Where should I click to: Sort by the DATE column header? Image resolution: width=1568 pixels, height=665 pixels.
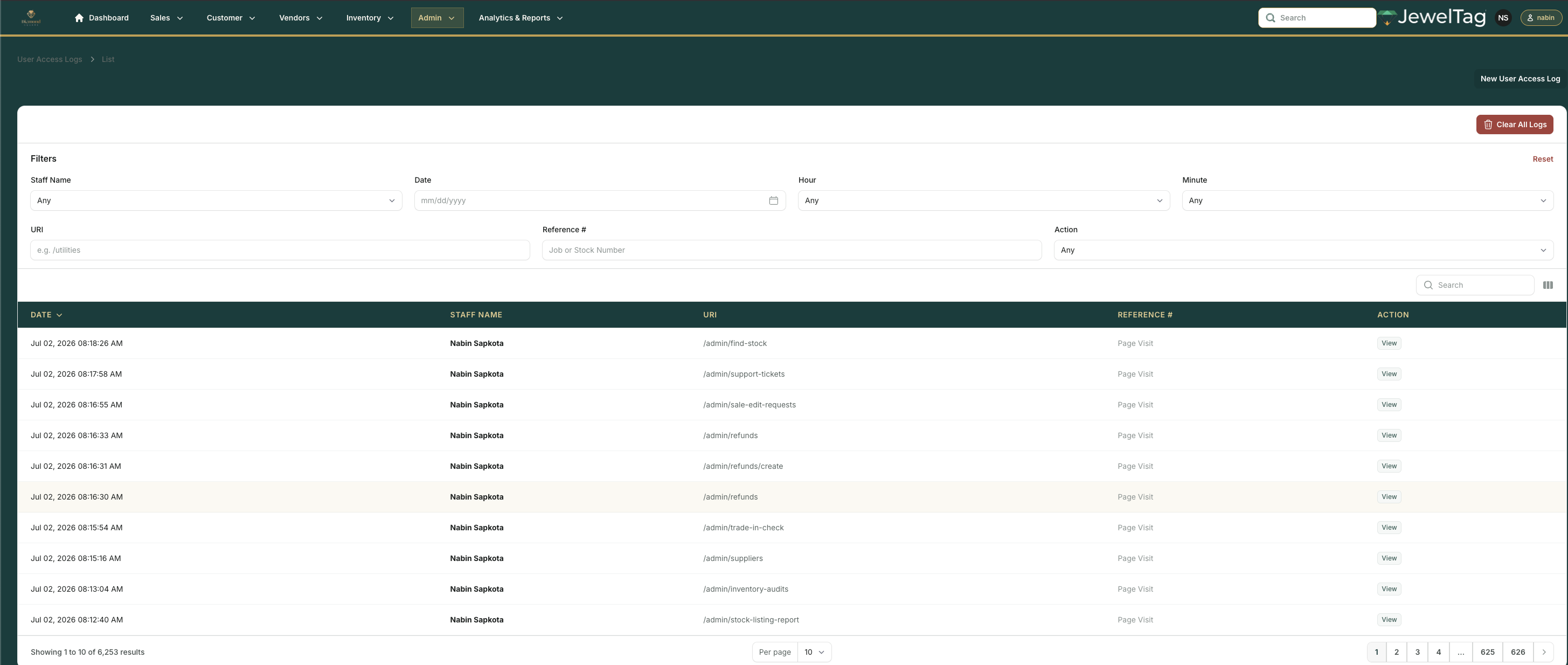[46, 315]
